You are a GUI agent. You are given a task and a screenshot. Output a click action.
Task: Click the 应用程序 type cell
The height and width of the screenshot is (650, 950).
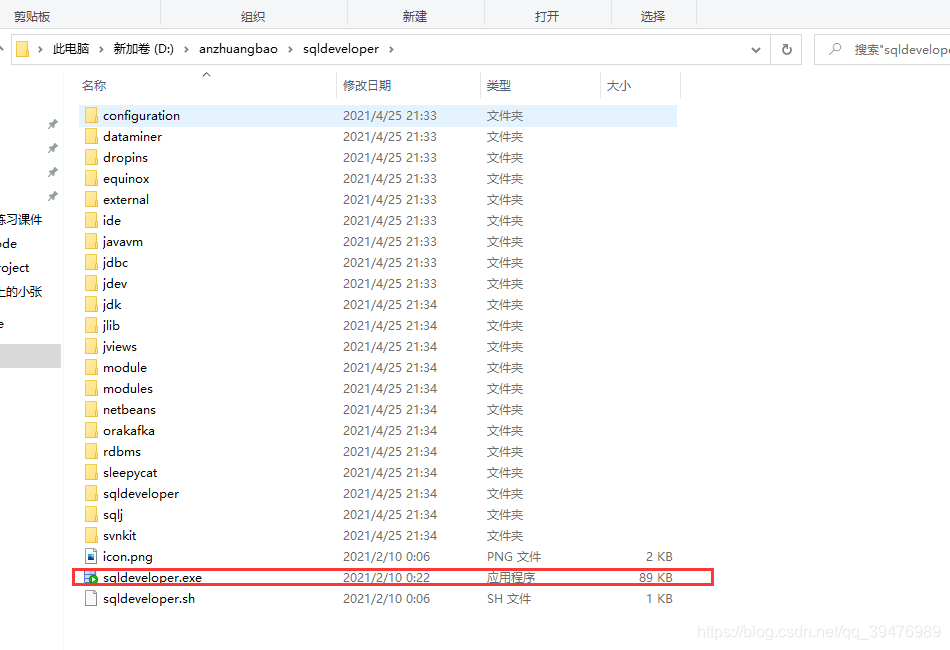coord(511,577)
